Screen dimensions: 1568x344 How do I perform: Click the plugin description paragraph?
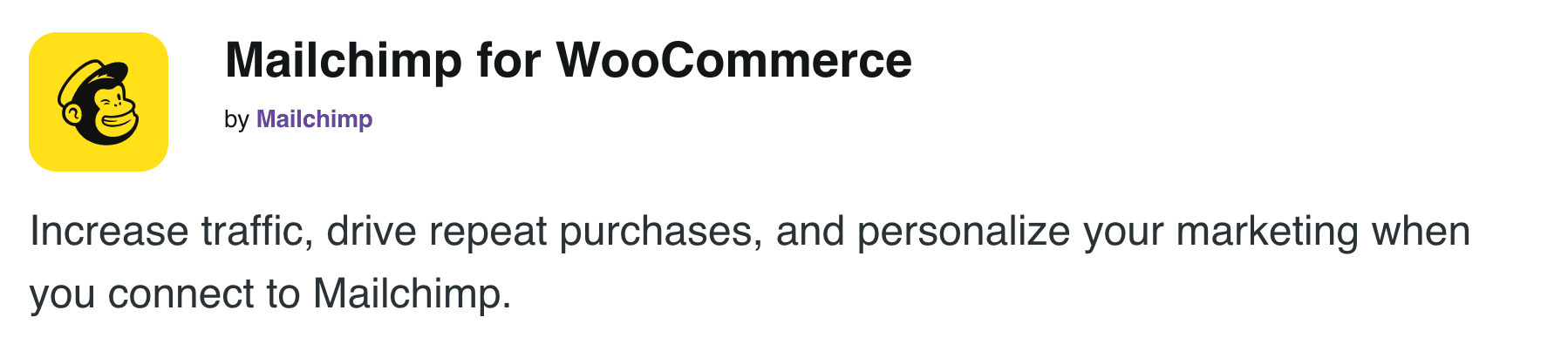coord(750,262)
